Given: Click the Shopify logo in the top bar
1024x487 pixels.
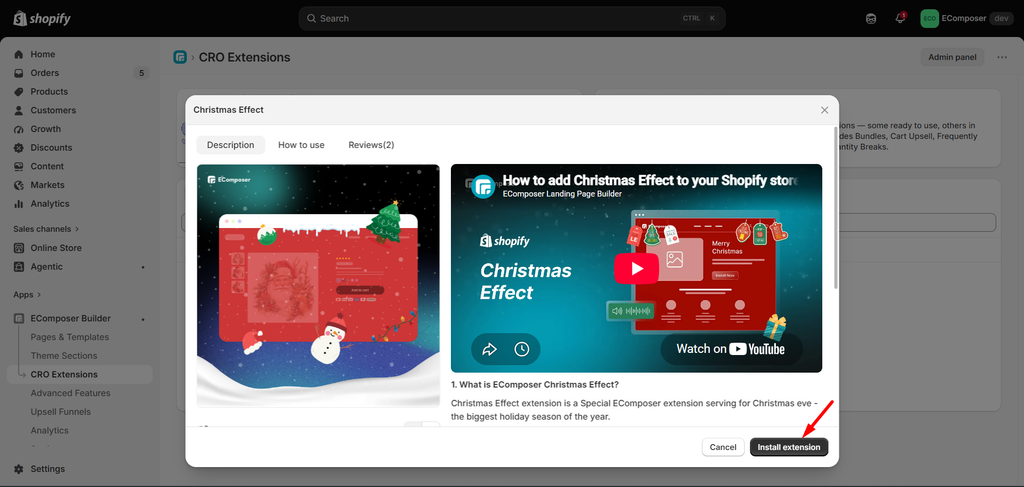Looking at the screenshot, I should pyautogui.click(x=42, y=18).
